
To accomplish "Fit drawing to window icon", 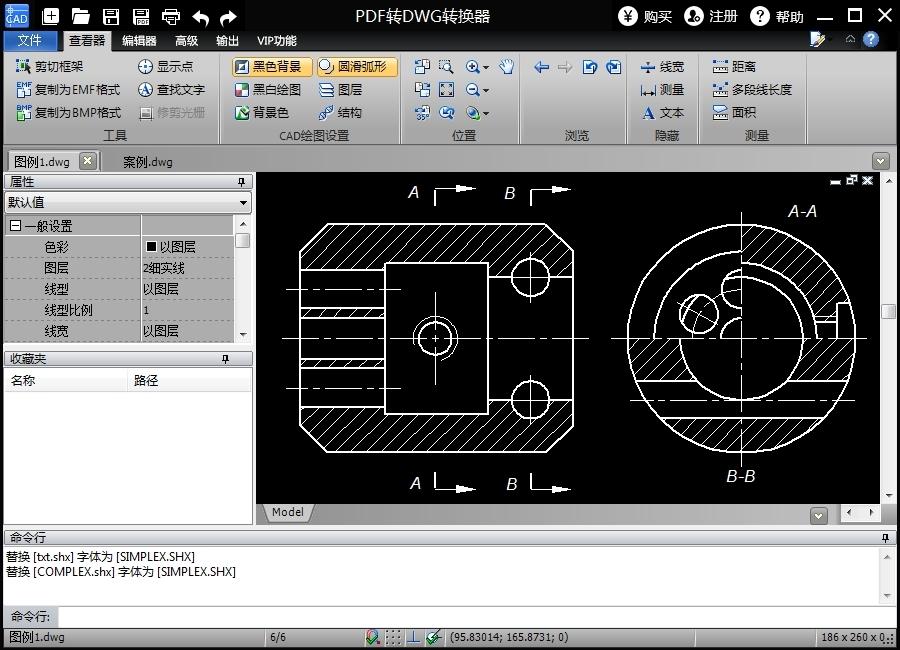I will coord(447,90).
